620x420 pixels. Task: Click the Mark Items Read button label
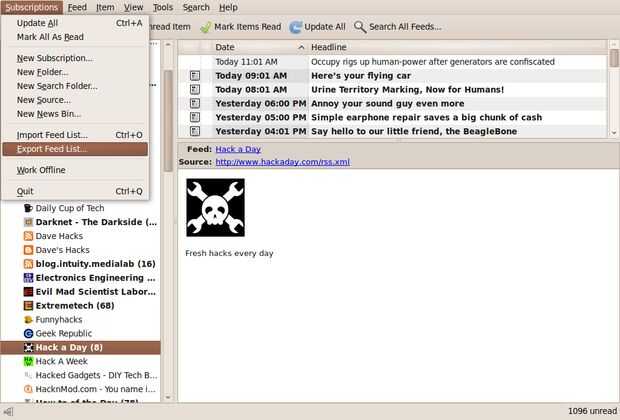[x=248, y=27]
